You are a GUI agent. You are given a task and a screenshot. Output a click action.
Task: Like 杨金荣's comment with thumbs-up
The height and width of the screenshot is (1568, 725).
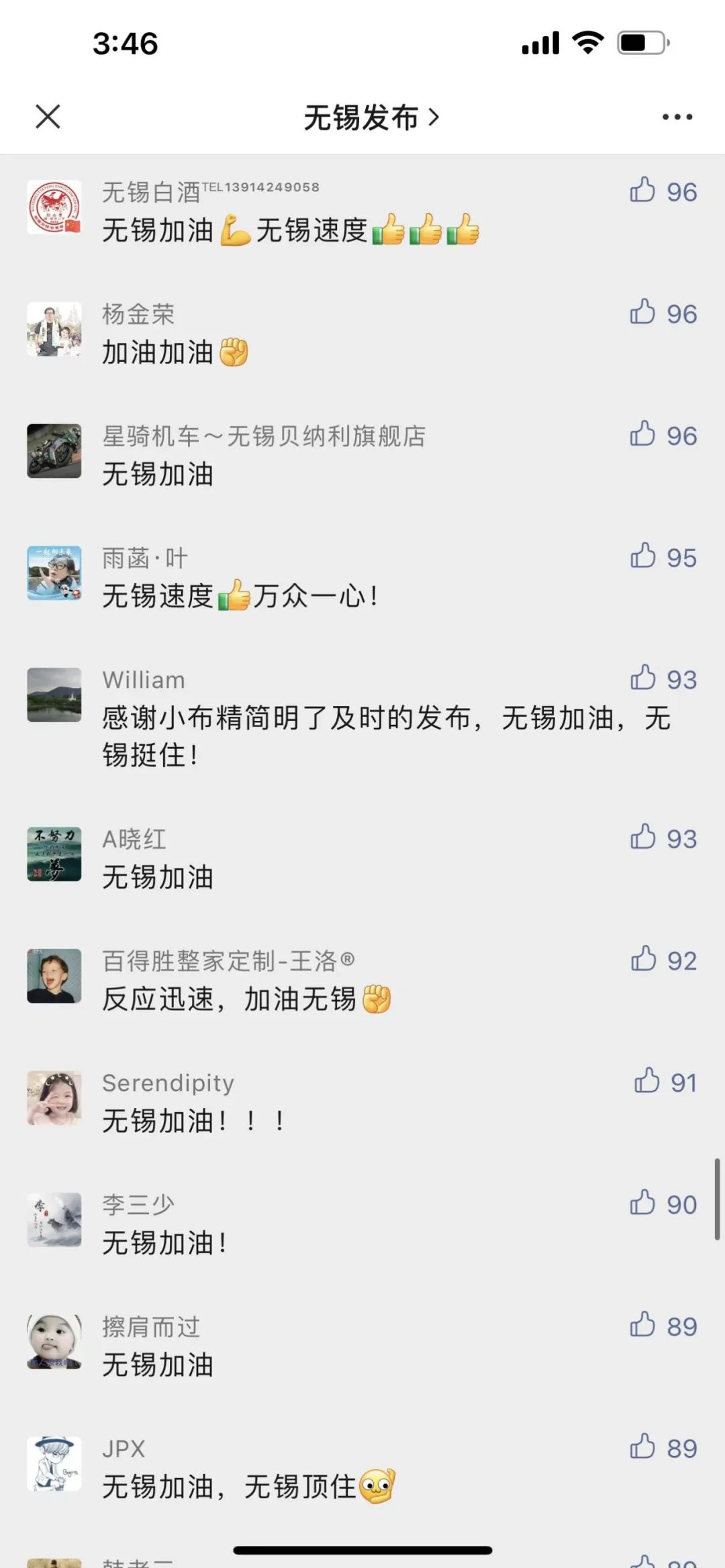coord(642,312)
